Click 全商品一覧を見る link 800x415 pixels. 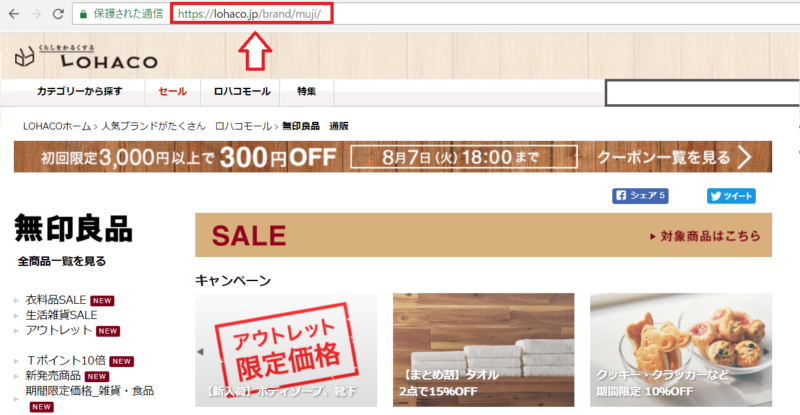click(62, 261)
